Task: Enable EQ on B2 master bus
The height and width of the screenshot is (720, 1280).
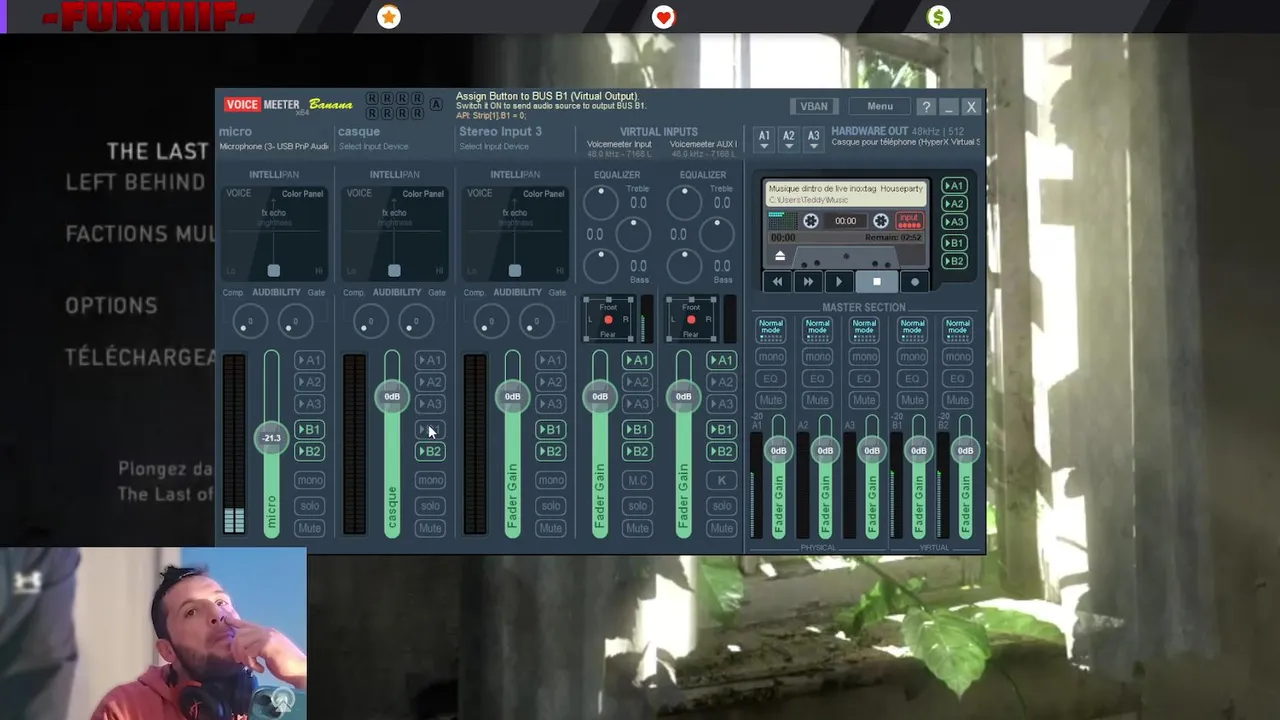Action: tap(958, 379)
